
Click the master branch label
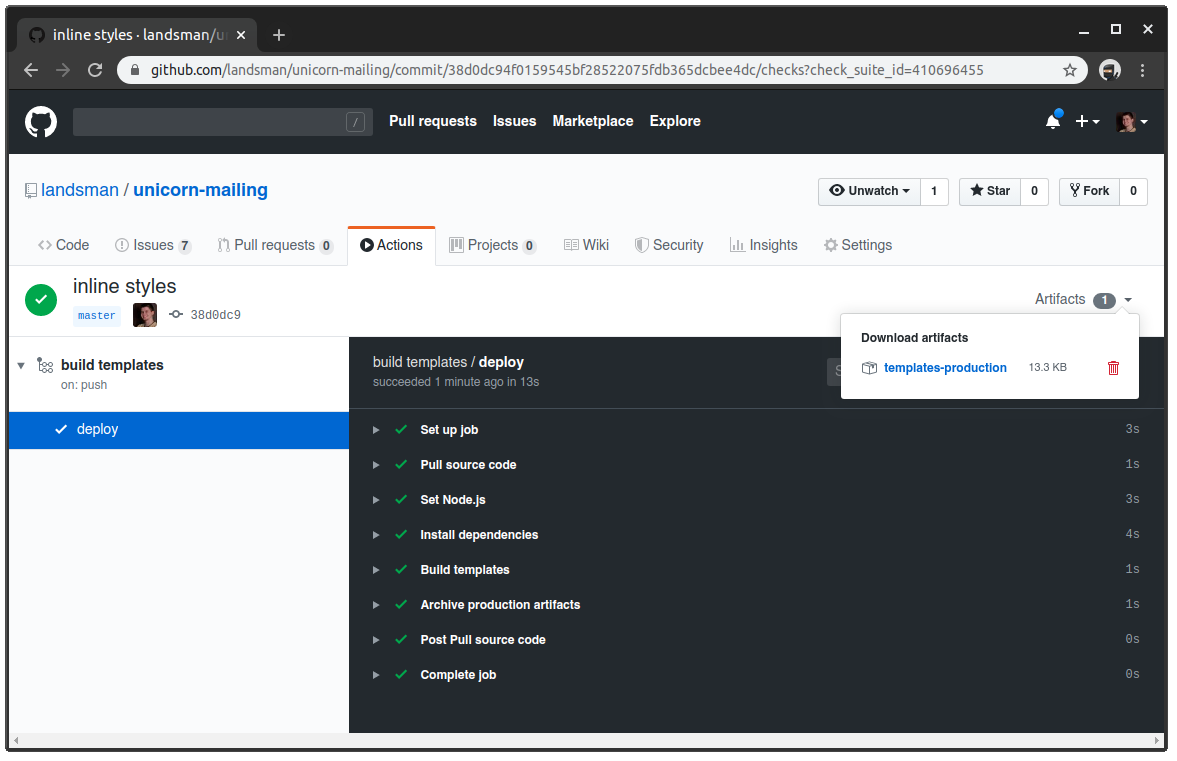click(97, 316)
